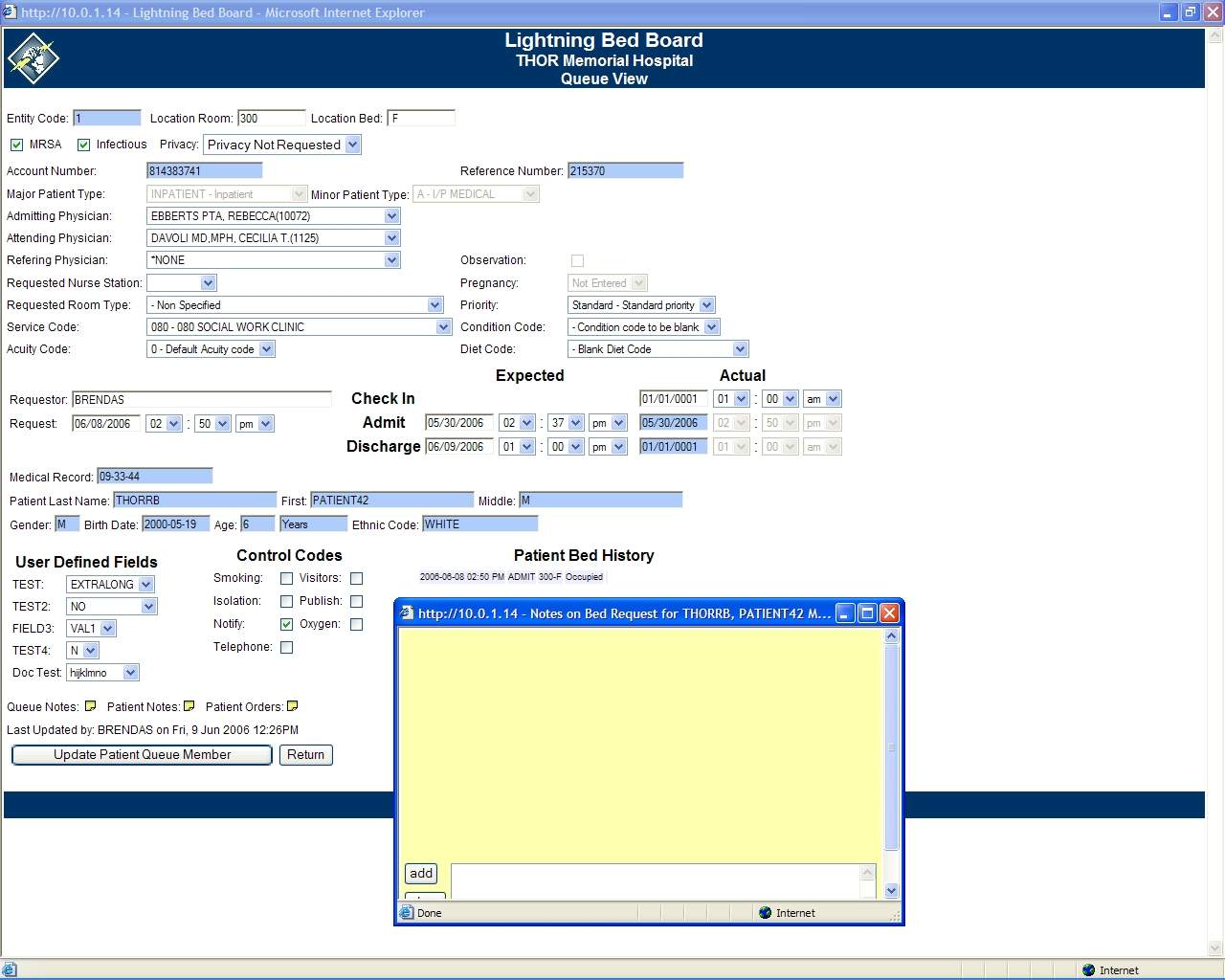
Task: Click into the Location Bed field
Action: tap(421, 119)
